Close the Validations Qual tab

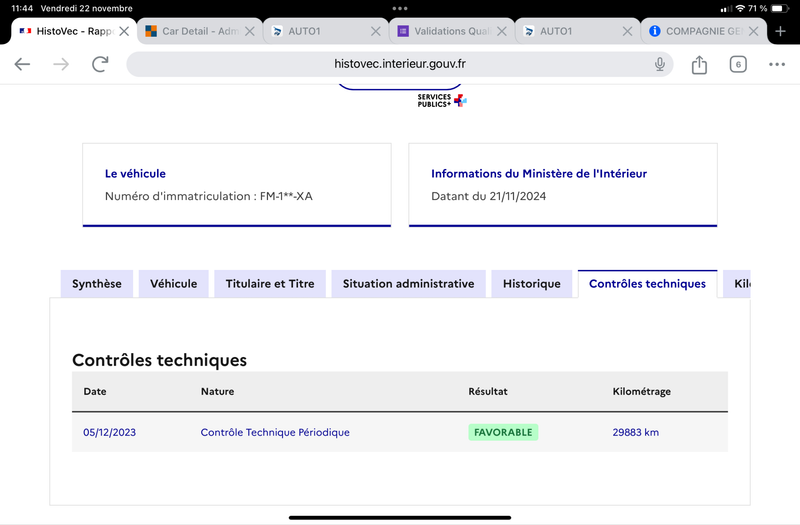[x=502, y=31]
